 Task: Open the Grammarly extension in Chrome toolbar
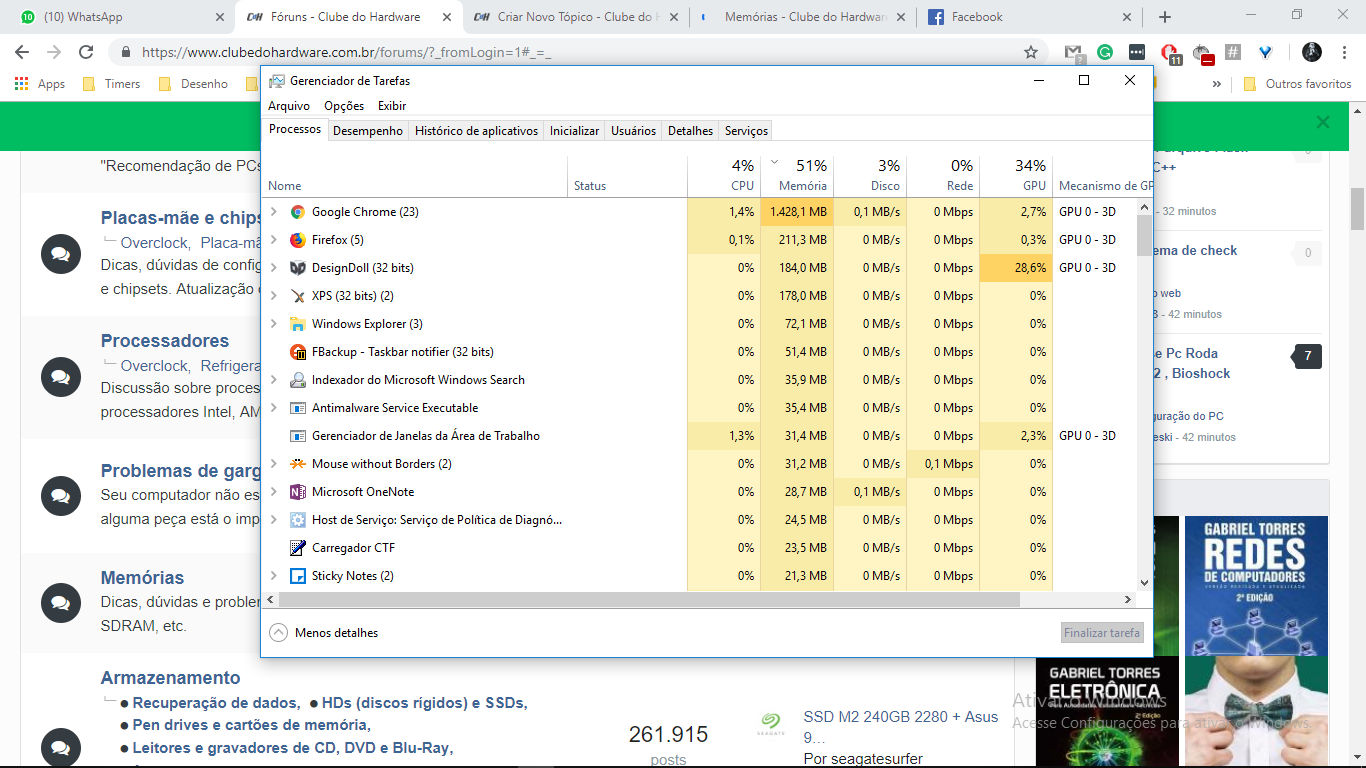pos(1105,52)
